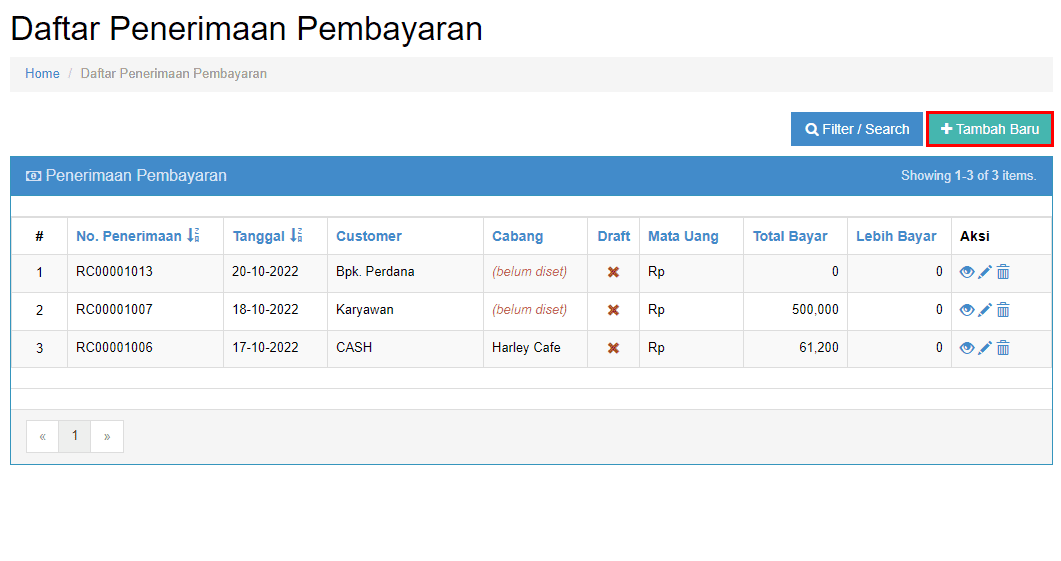Click date 20-10-2022
The height and width of the screenshot is (561, 1061).
click(x=265, y=271)
